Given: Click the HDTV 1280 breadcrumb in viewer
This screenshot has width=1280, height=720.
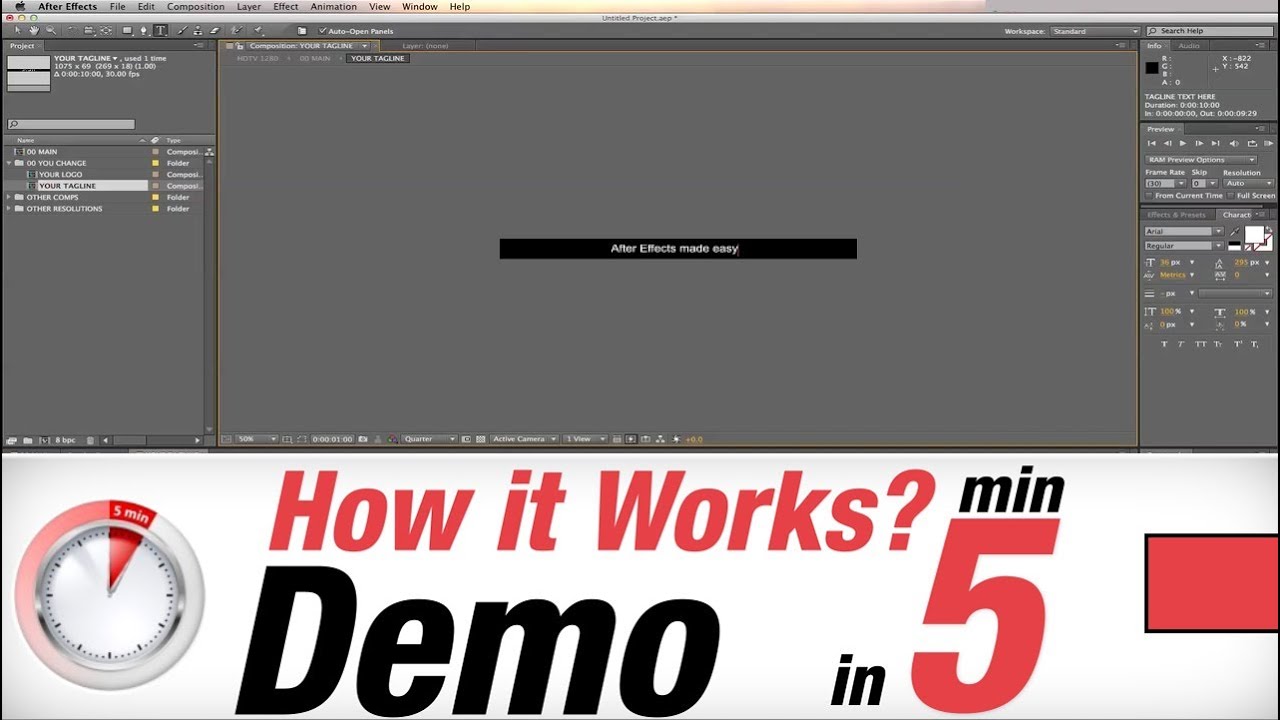Looking at the screenshot, I should pyautogui.click(x=258, y=59).
